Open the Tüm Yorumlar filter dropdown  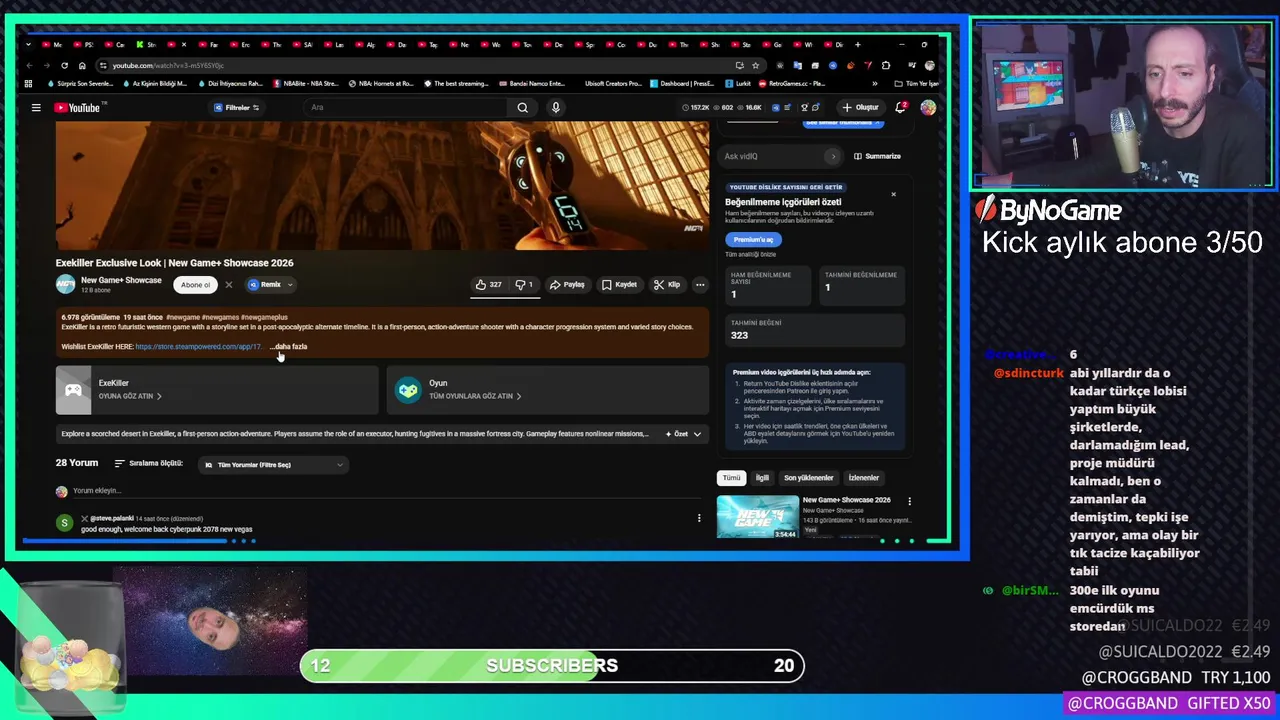coord(273,465)
